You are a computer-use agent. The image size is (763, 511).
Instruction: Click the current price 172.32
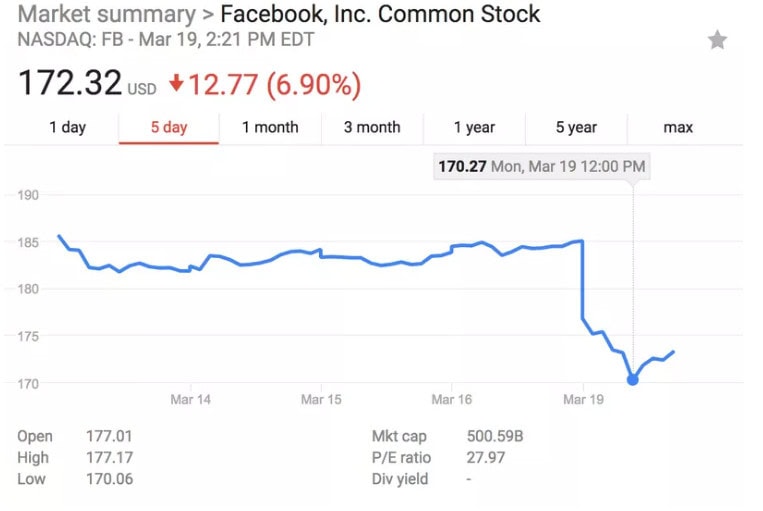[69, 83]
